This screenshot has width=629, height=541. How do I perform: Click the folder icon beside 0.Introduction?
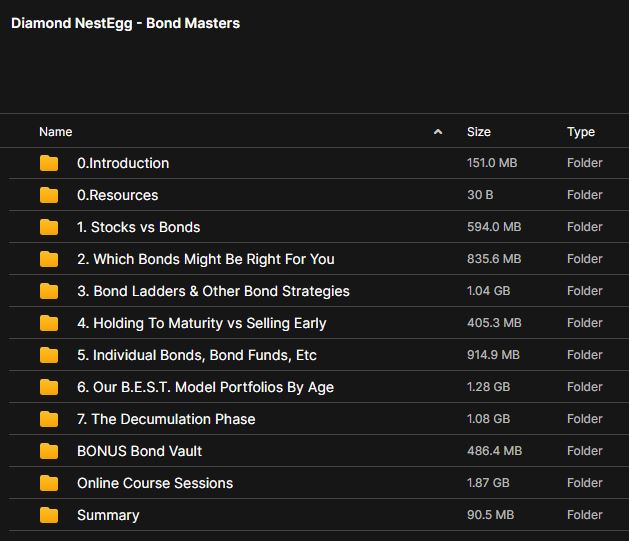pos(49,163)
